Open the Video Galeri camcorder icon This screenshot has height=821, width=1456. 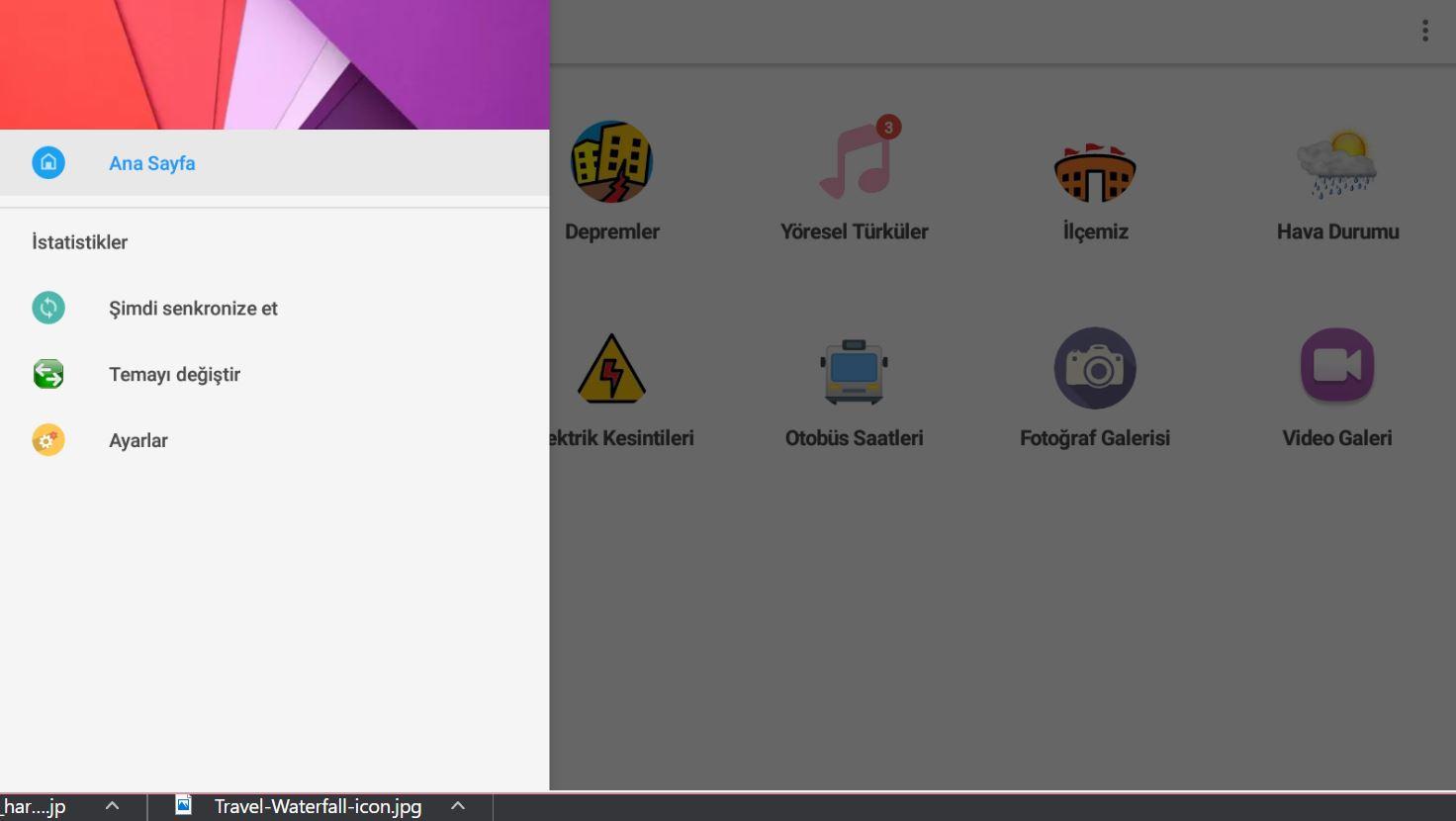1337,365
